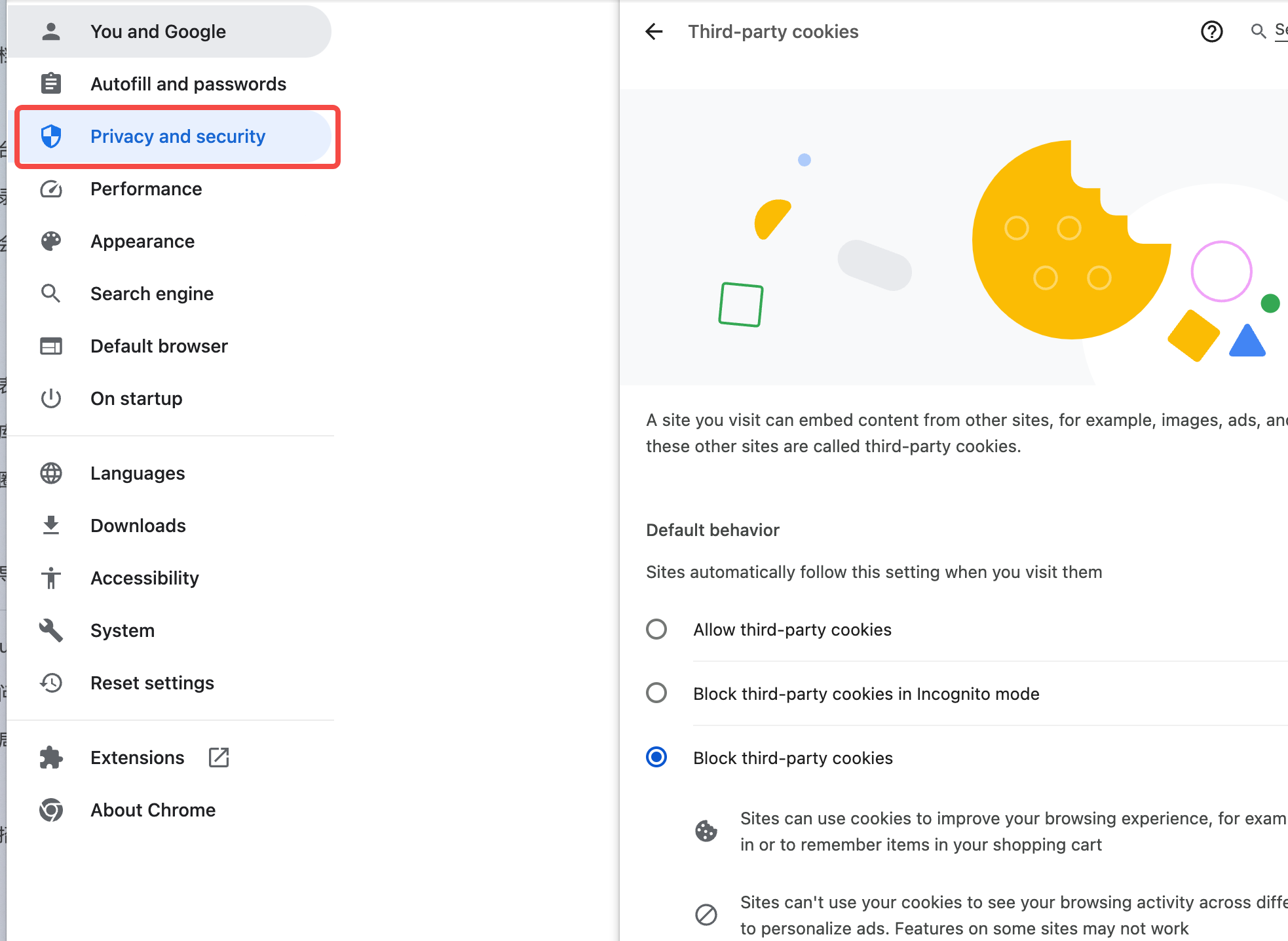Open Autofill and passwords section

189,84
